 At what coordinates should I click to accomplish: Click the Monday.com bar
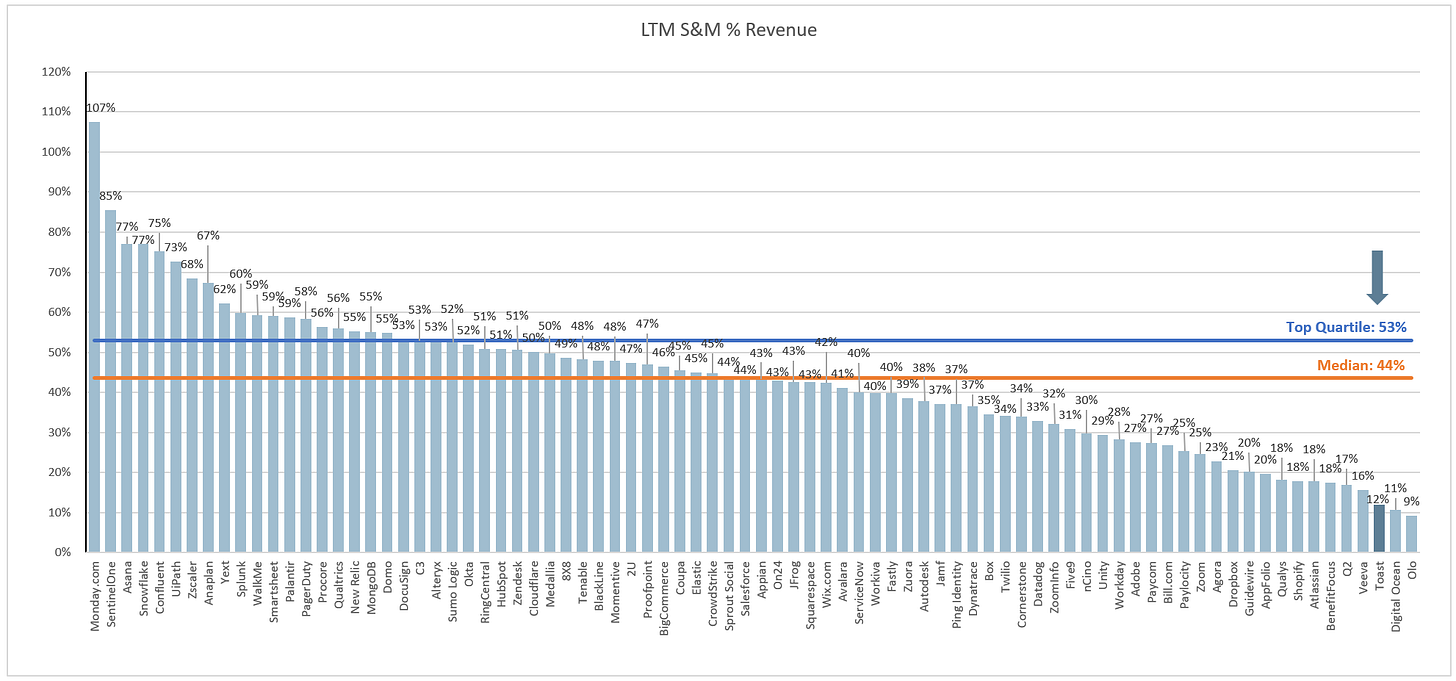point(94,337)
